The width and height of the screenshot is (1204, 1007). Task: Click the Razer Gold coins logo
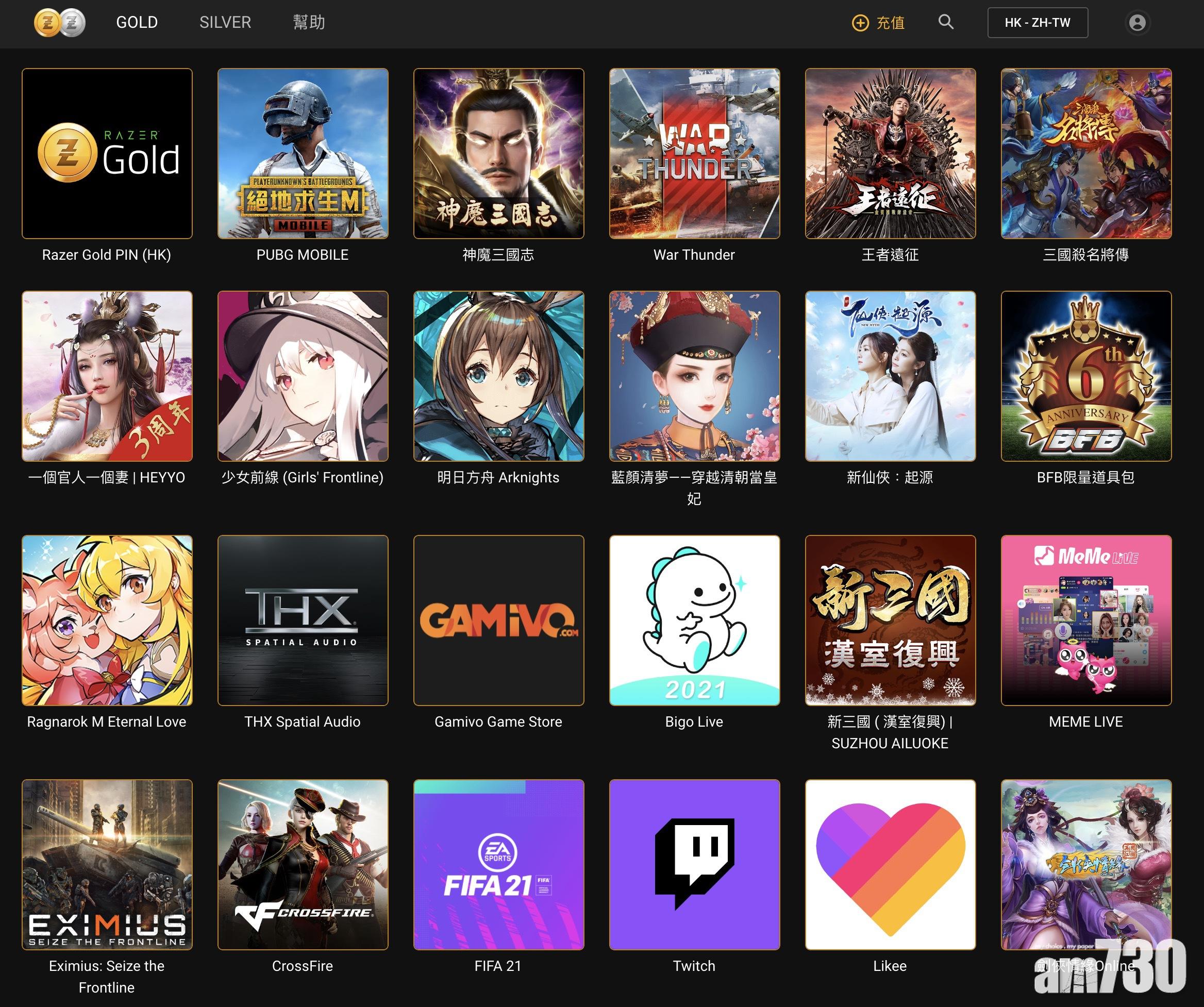tap(59, 23)
